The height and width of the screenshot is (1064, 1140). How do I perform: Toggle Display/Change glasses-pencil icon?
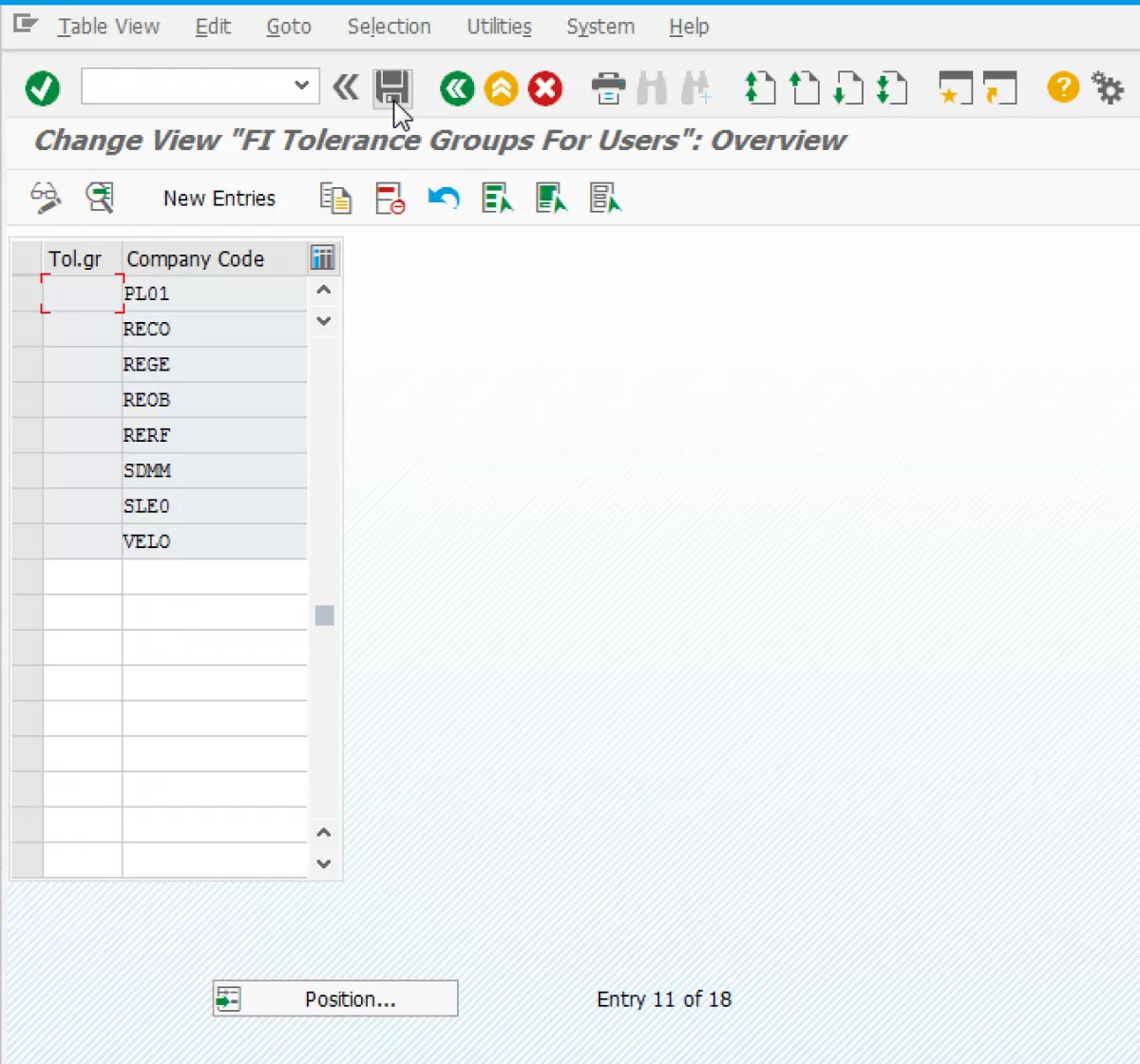coord(46,198)
